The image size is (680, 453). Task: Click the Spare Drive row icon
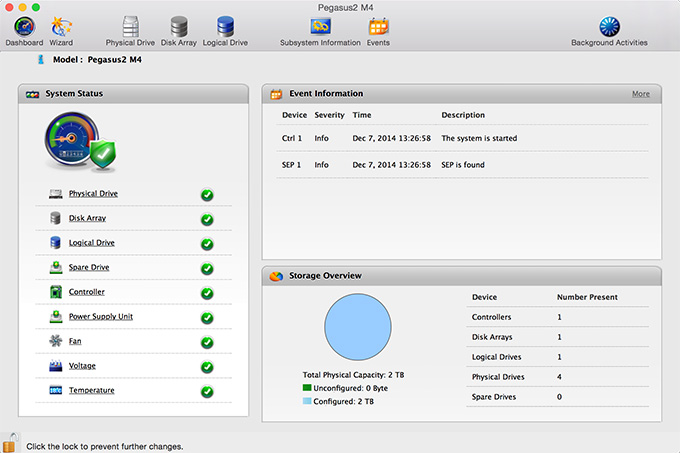click(56, 267)
